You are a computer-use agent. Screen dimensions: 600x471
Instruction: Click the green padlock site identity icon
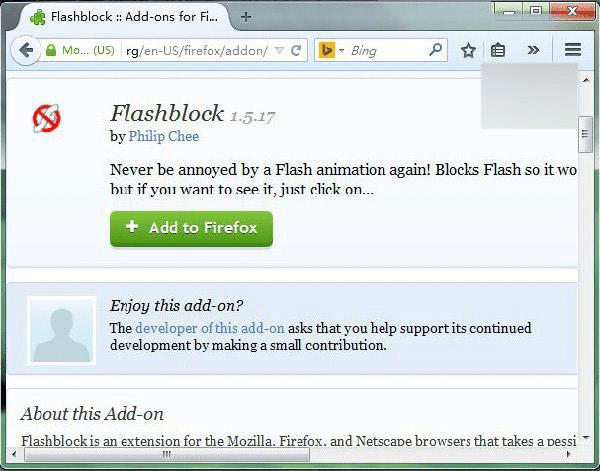[x=51, y=50]
